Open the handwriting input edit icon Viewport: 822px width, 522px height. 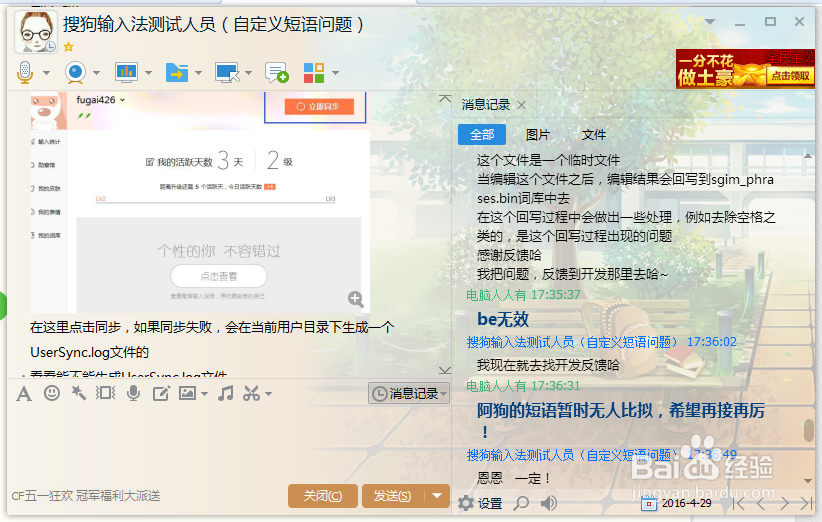[161, 393]
